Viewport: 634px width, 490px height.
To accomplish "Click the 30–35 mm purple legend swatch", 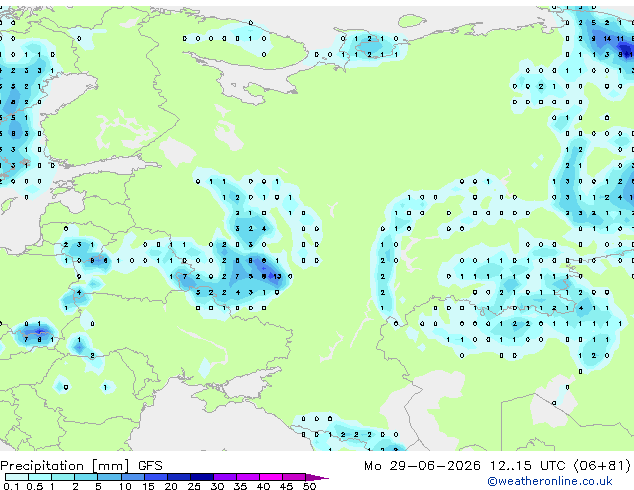I will pos(224,477).
